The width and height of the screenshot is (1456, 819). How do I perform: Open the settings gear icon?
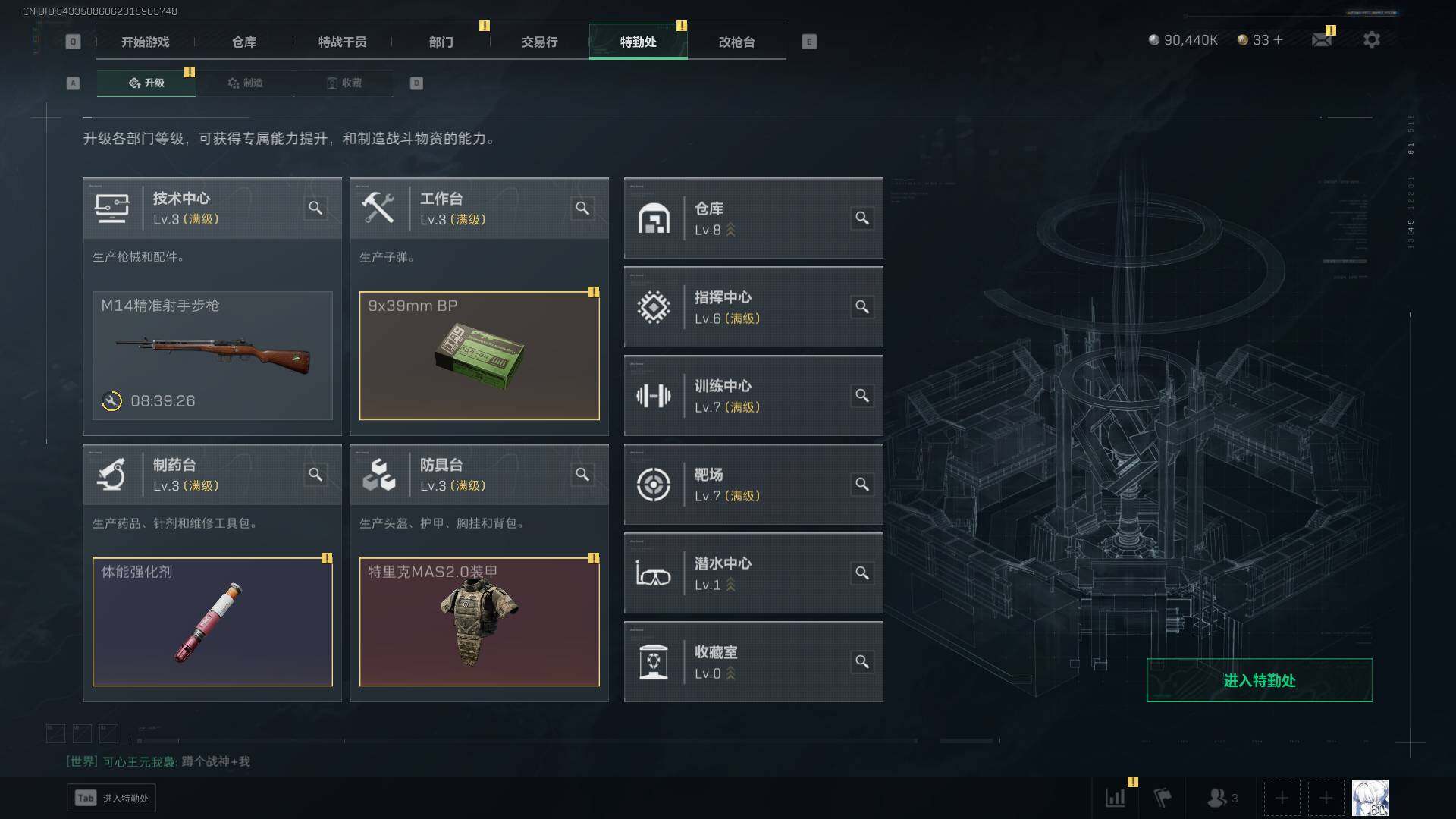tap(1371, 39)
